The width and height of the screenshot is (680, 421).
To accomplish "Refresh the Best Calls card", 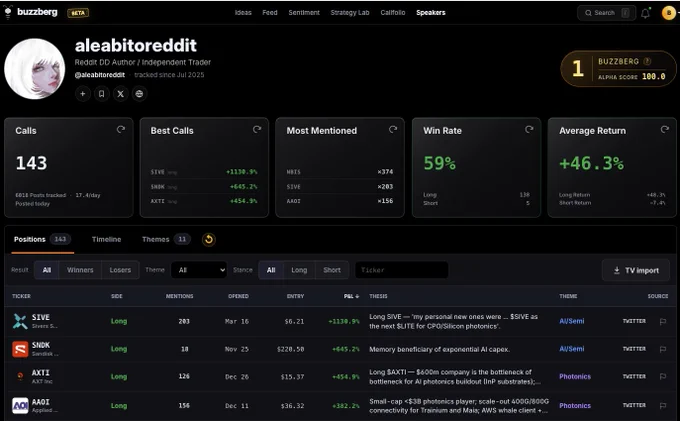I will click(257, 129).
